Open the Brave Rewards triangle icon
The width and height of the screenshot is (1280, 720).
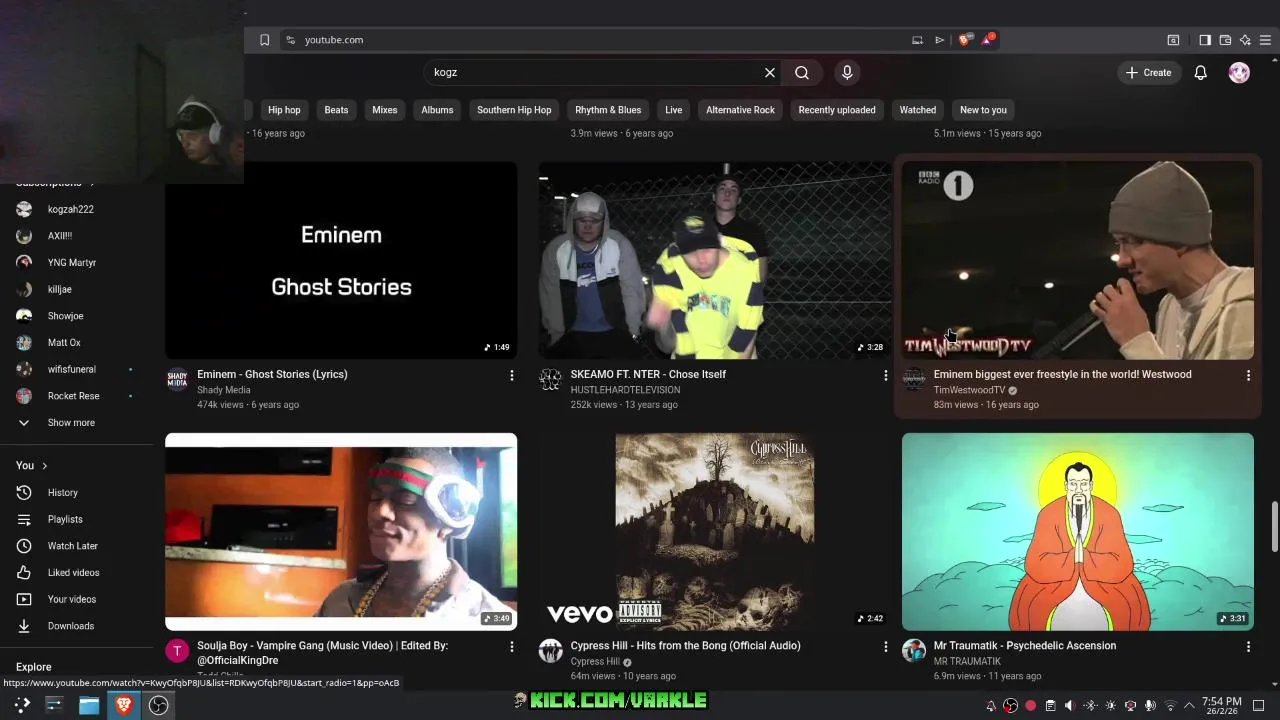tap(988, 40)
